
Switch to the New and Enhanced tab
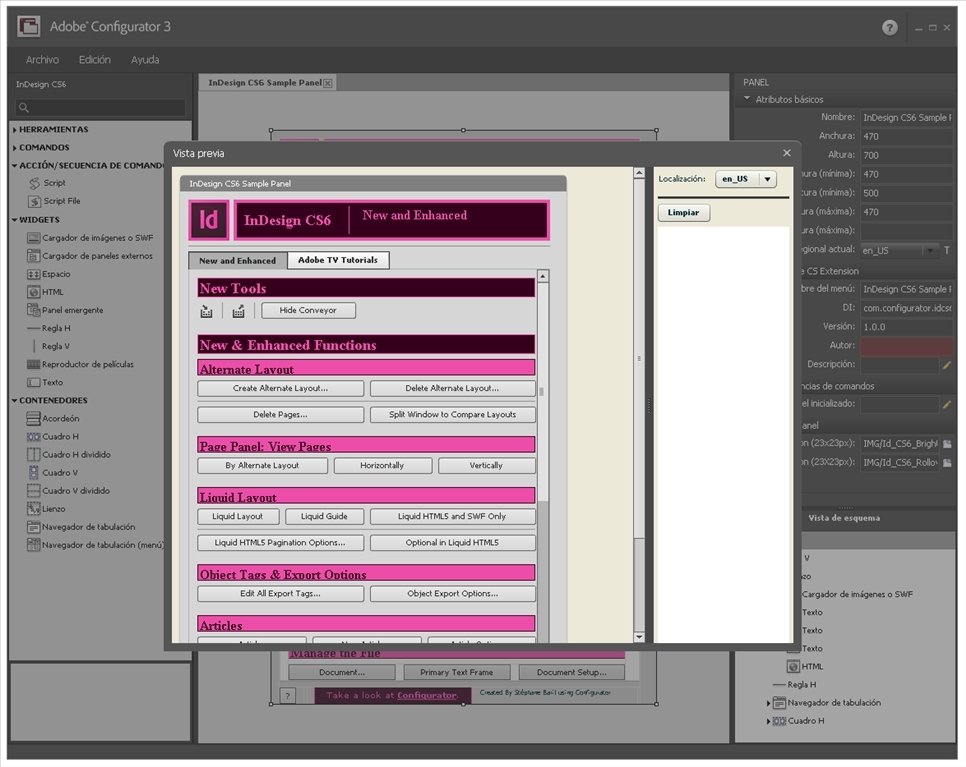click(x=238, y=261)
